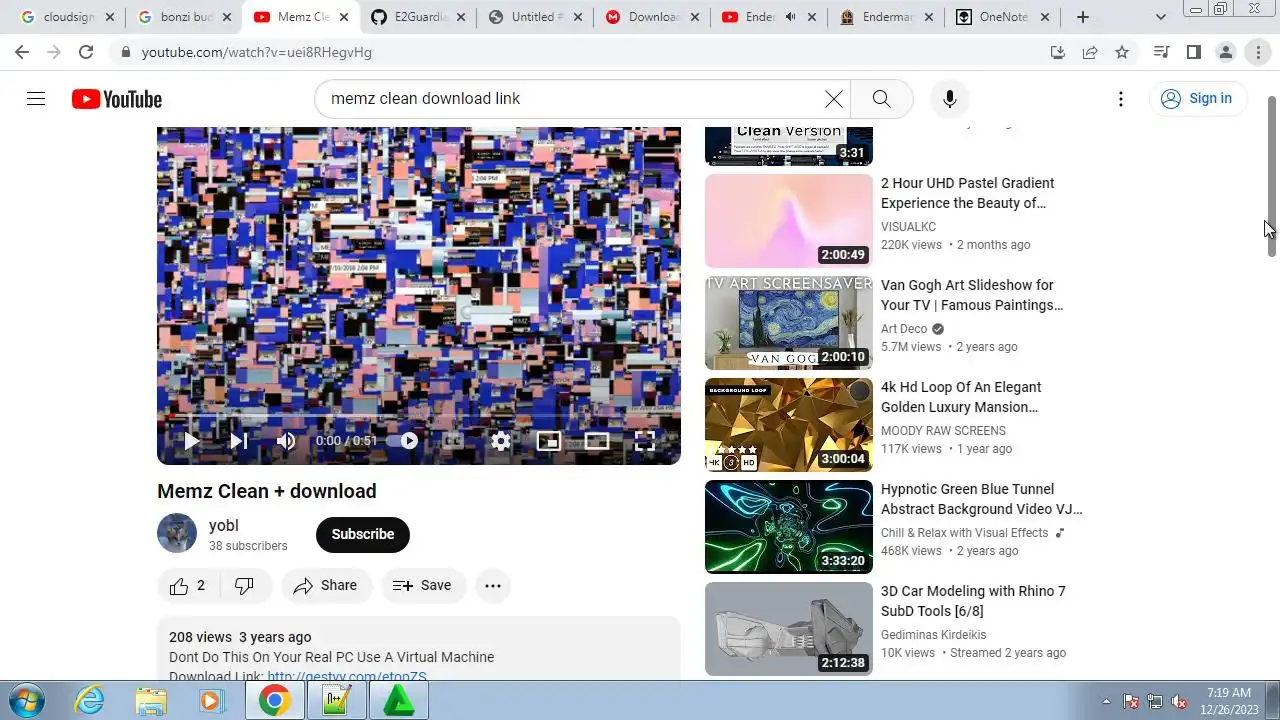Open Windows Explorer folder in taskbar
Screen dimensions: 1280x720
click(x=150, y=701)
